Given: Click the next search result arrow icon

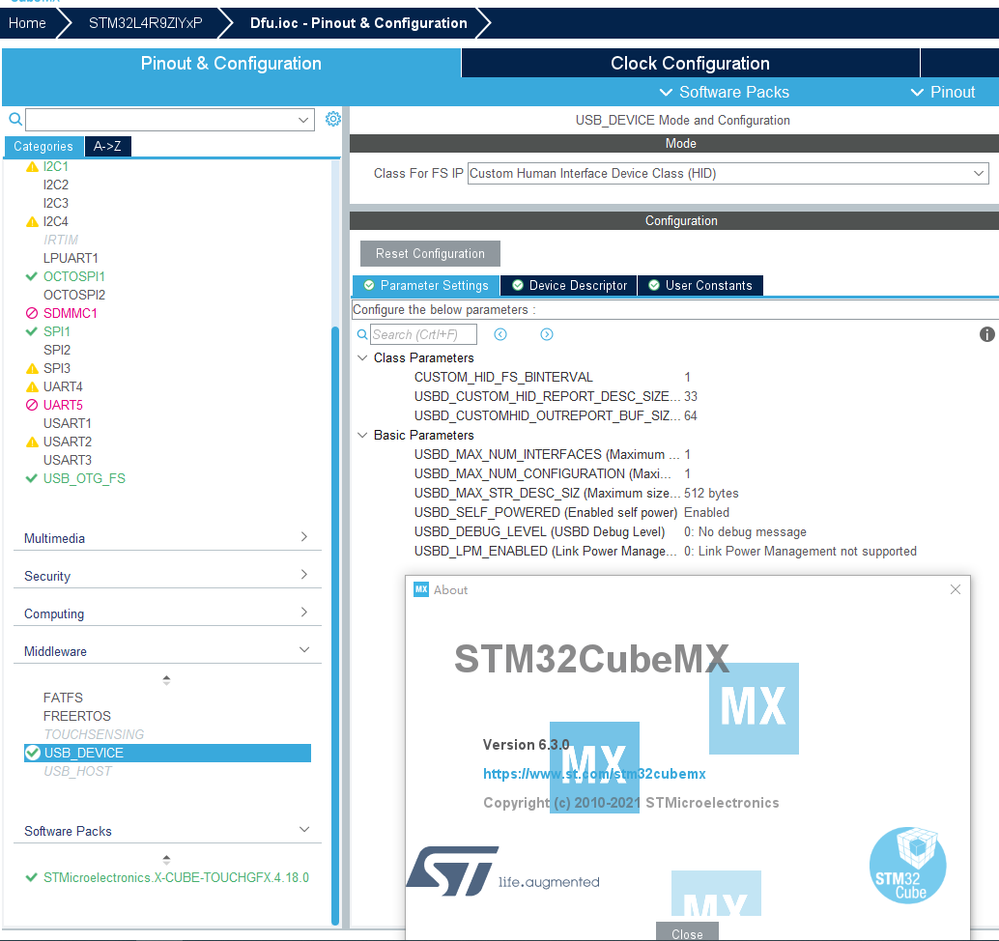Looking at the screenshot, I should click(x=547, y=334).
